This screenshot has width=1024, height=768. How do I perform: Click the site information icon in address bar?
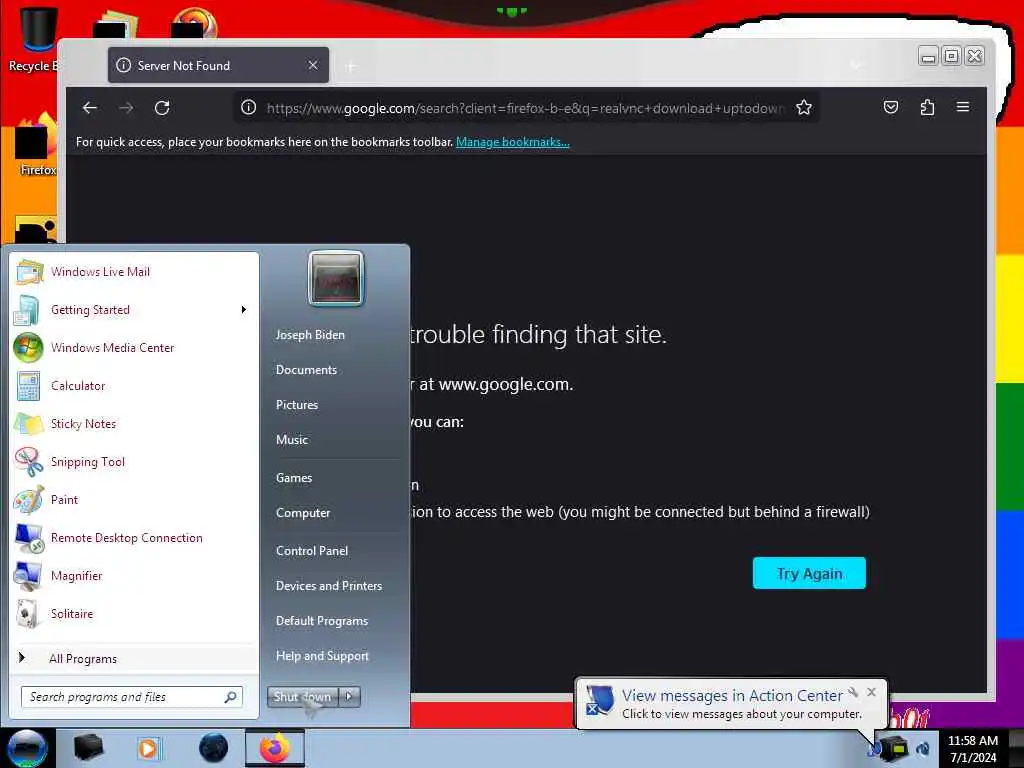pos(248,108)
